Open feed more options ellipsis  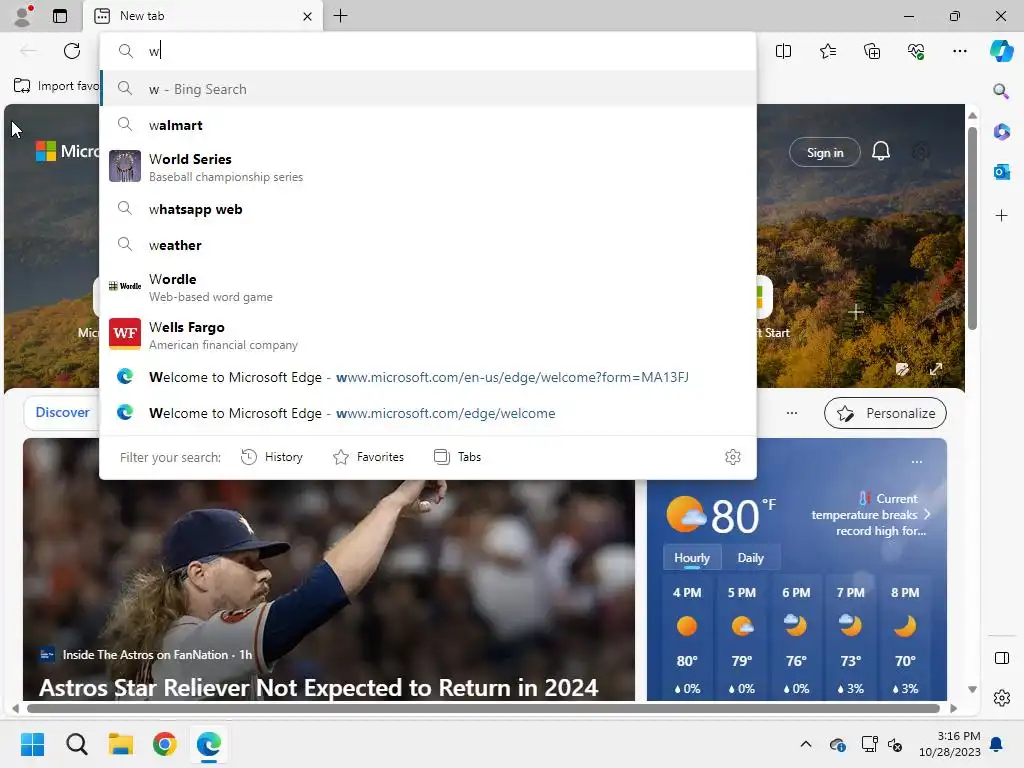[792, 413]
